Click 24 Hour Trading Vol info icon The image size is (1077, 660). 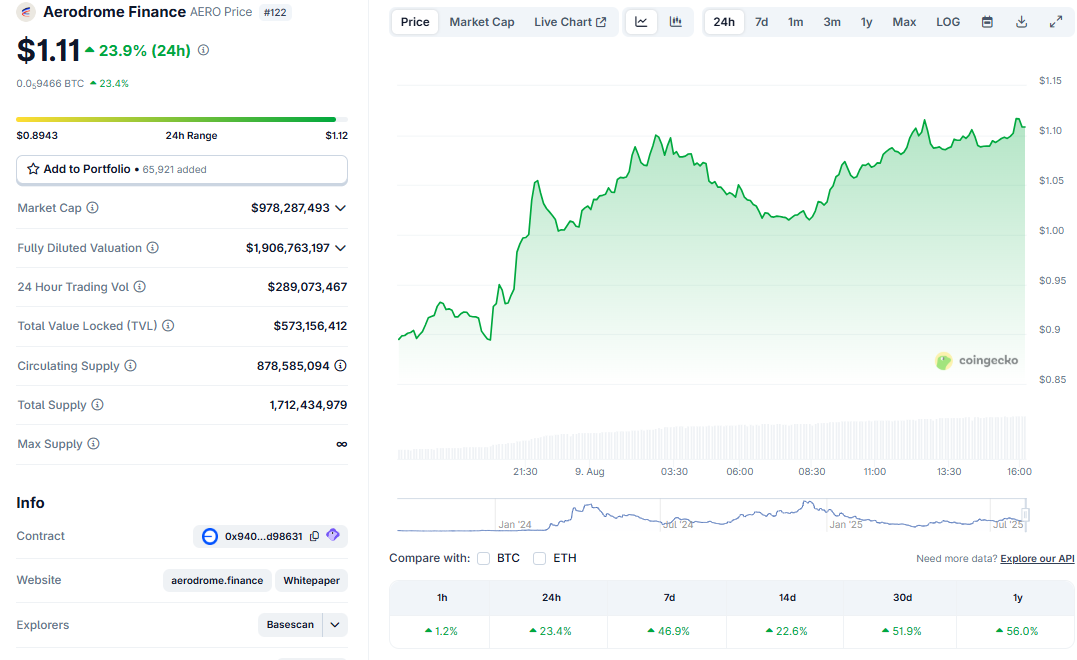[x=139, y=286]
